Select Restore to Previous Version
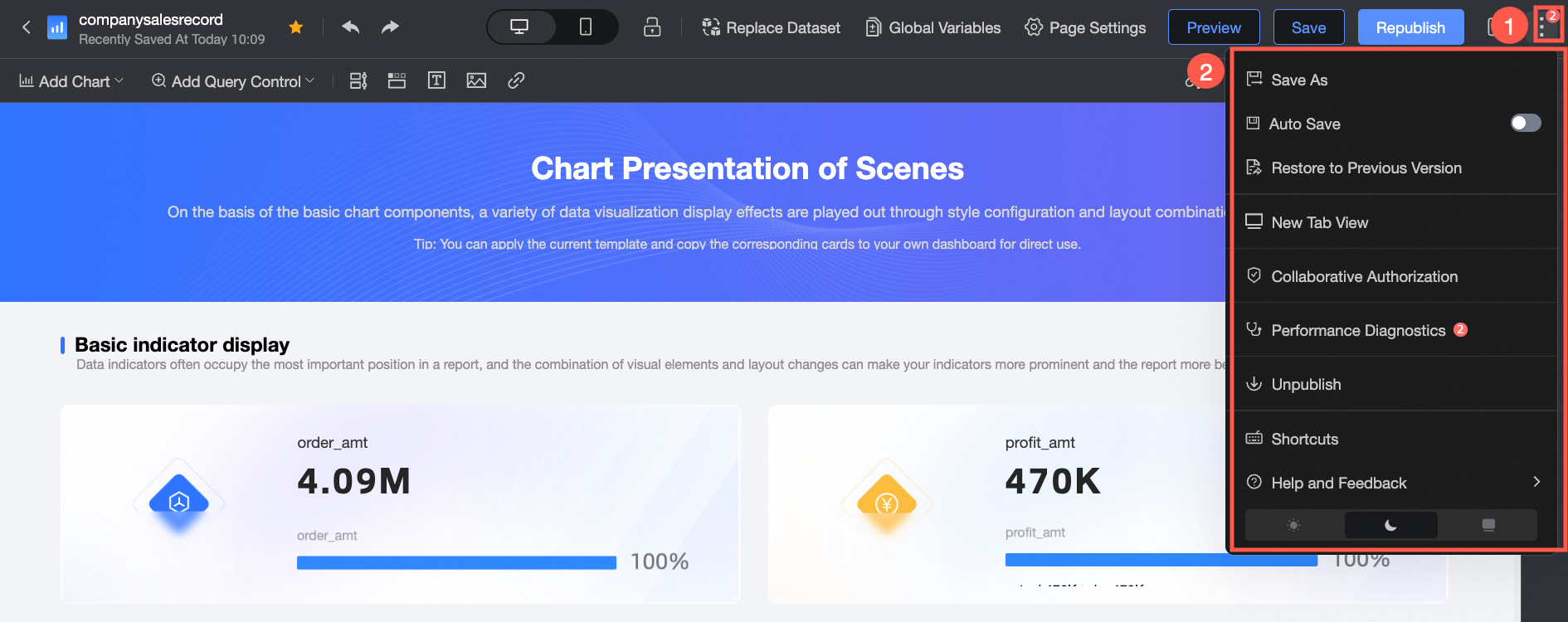This screenshot has height=622, width=1568. pyautogui.click(x=1366, y=168)
